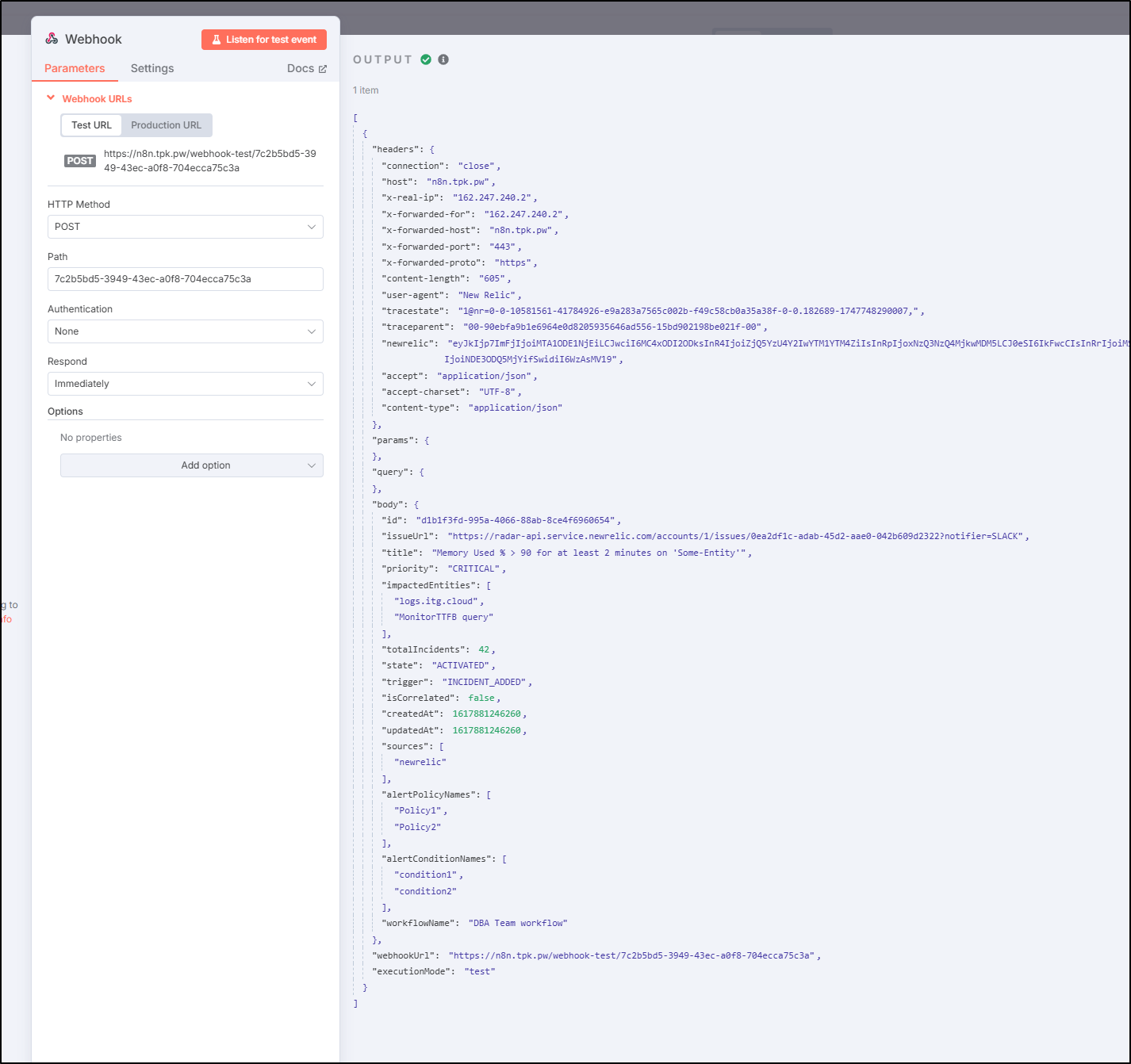Collapse the Webhook URLs section chevron
Screen dimensions: 1131x1064
[51, 98]
